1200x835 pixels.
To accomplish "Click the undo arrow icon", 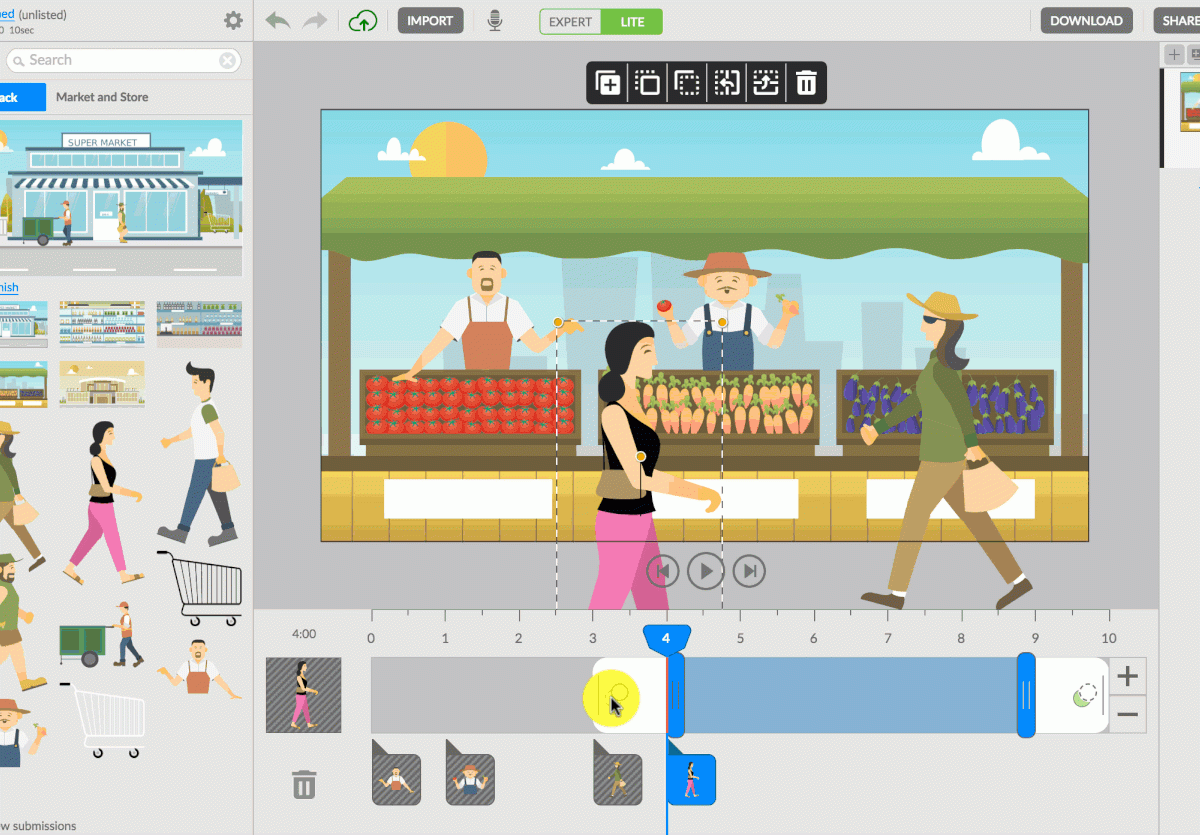I will click(278, 21).
